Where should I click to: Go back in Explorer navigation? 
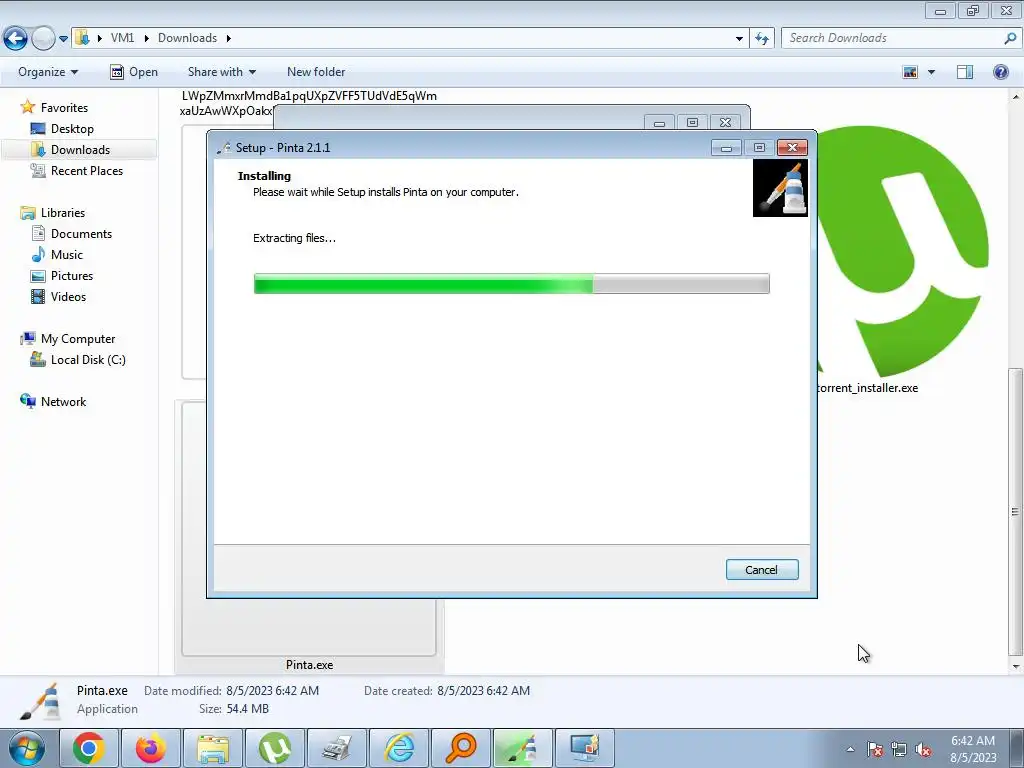click(16, 39)
